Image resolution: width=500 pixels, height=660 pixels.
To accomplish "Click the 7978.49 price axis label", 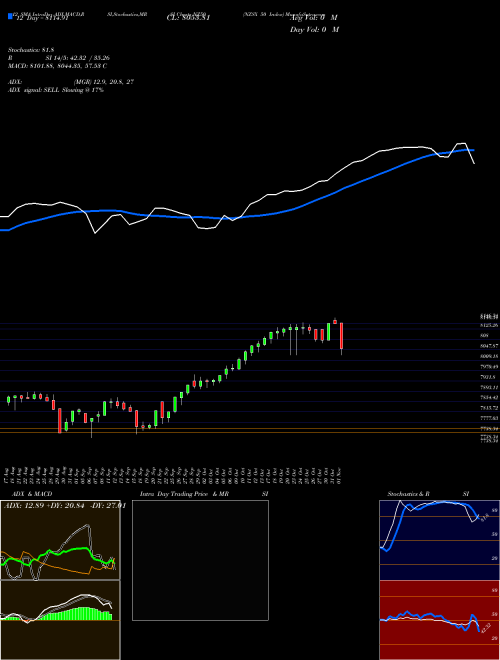I will [489, 367].
